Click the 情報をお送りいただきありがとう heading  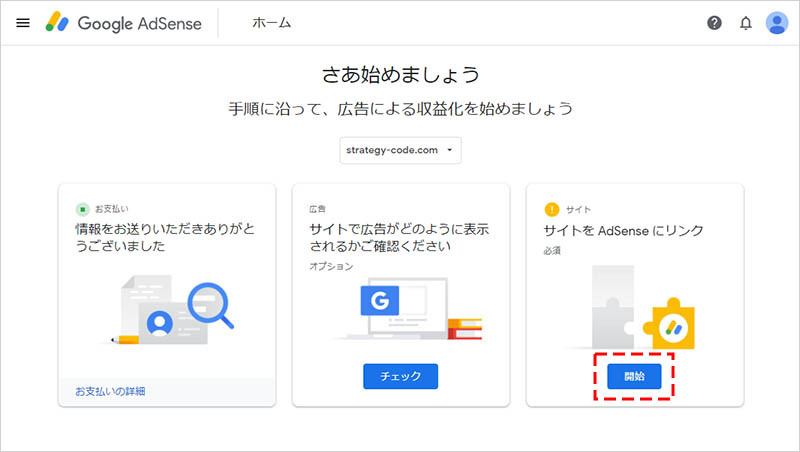[165, 237]
